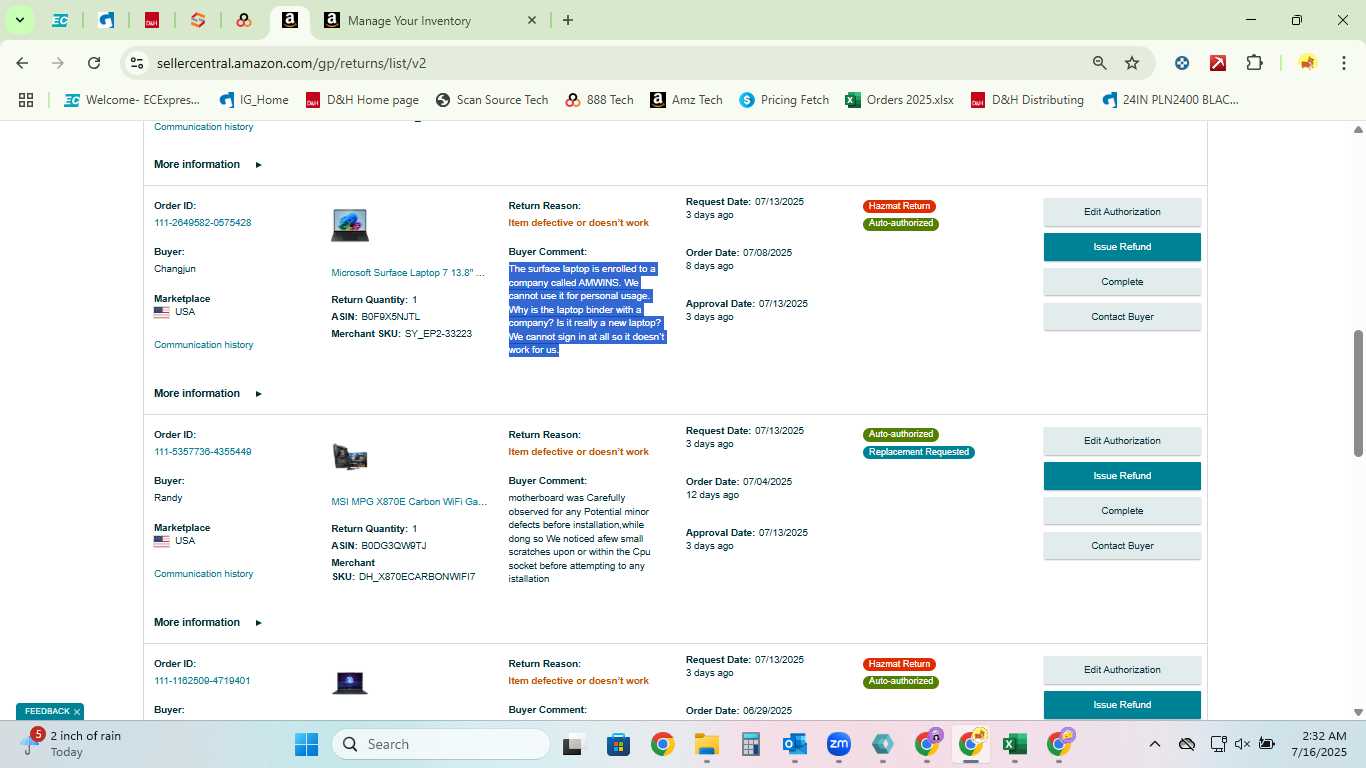View Communication history for Changjun's return
The width and height of the screenshot is (1366, 768).
[203, 345]
